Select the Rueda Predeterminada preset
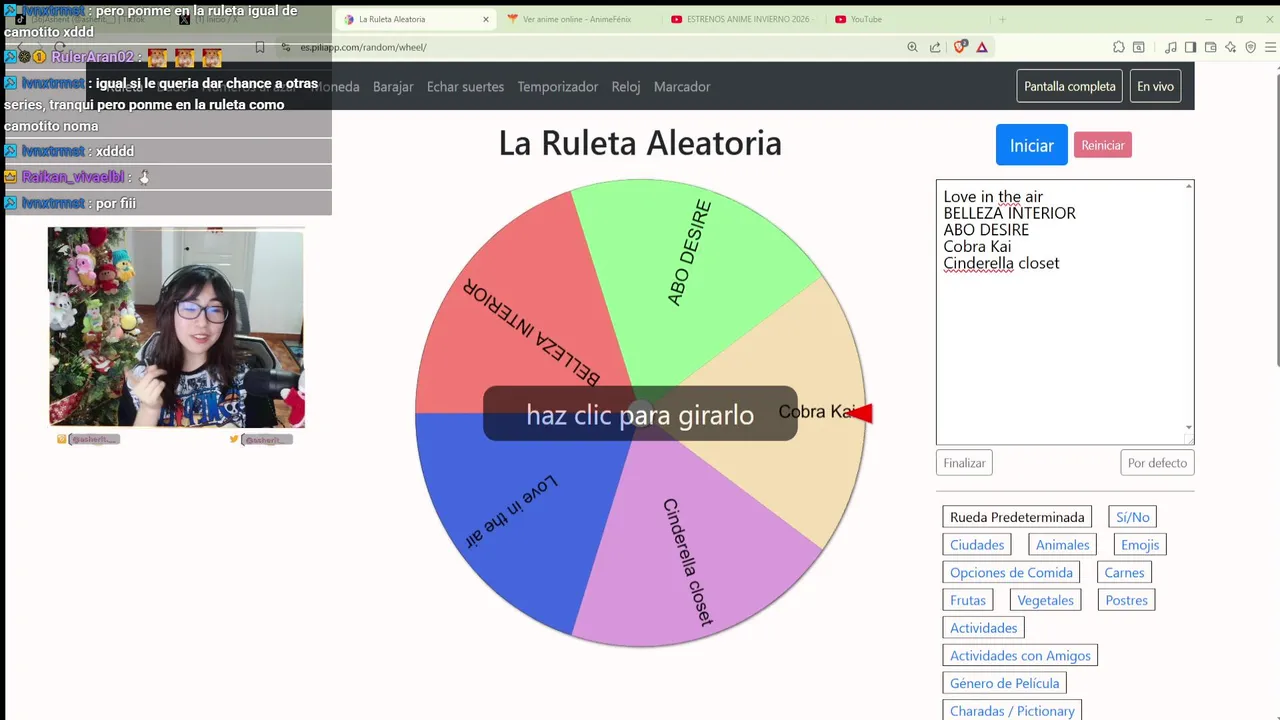This screenshot has height=720, width=1280. coord(1017,517)
